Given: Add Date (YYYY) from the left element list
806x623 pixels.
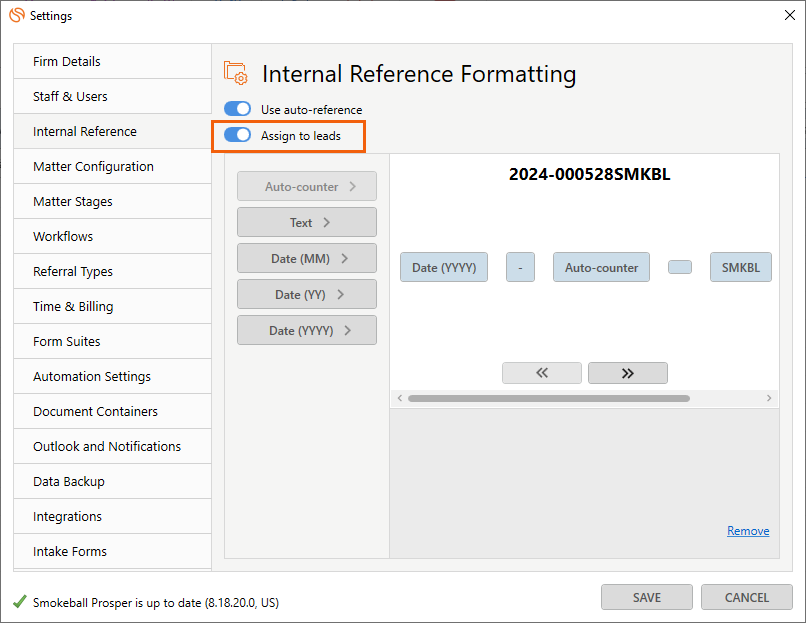Looking at the screenshot, I should (307, 330).
